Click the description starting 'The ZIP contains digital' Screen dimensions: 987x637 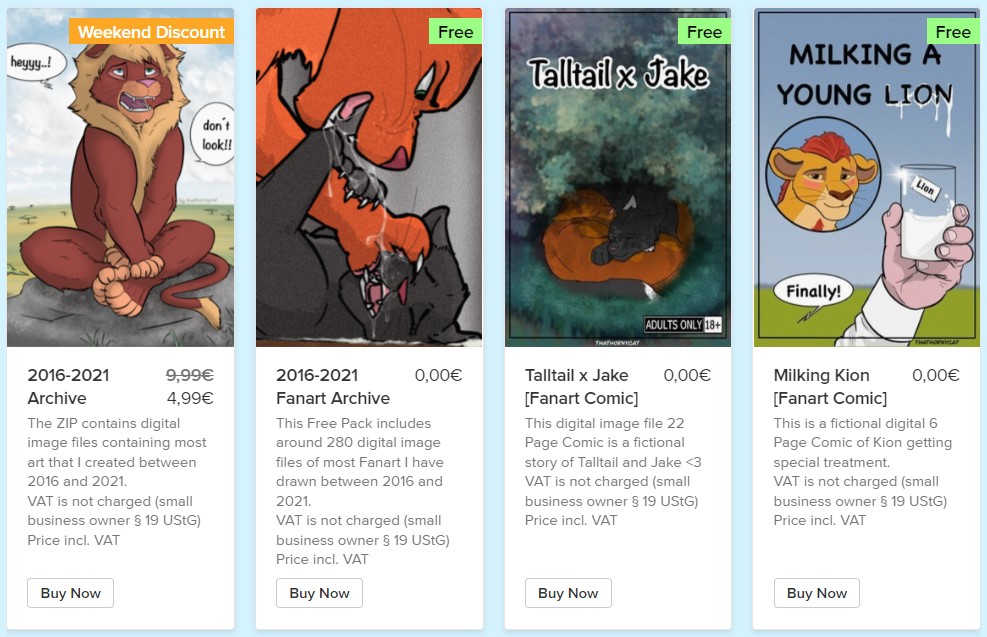tap(114, 482)
